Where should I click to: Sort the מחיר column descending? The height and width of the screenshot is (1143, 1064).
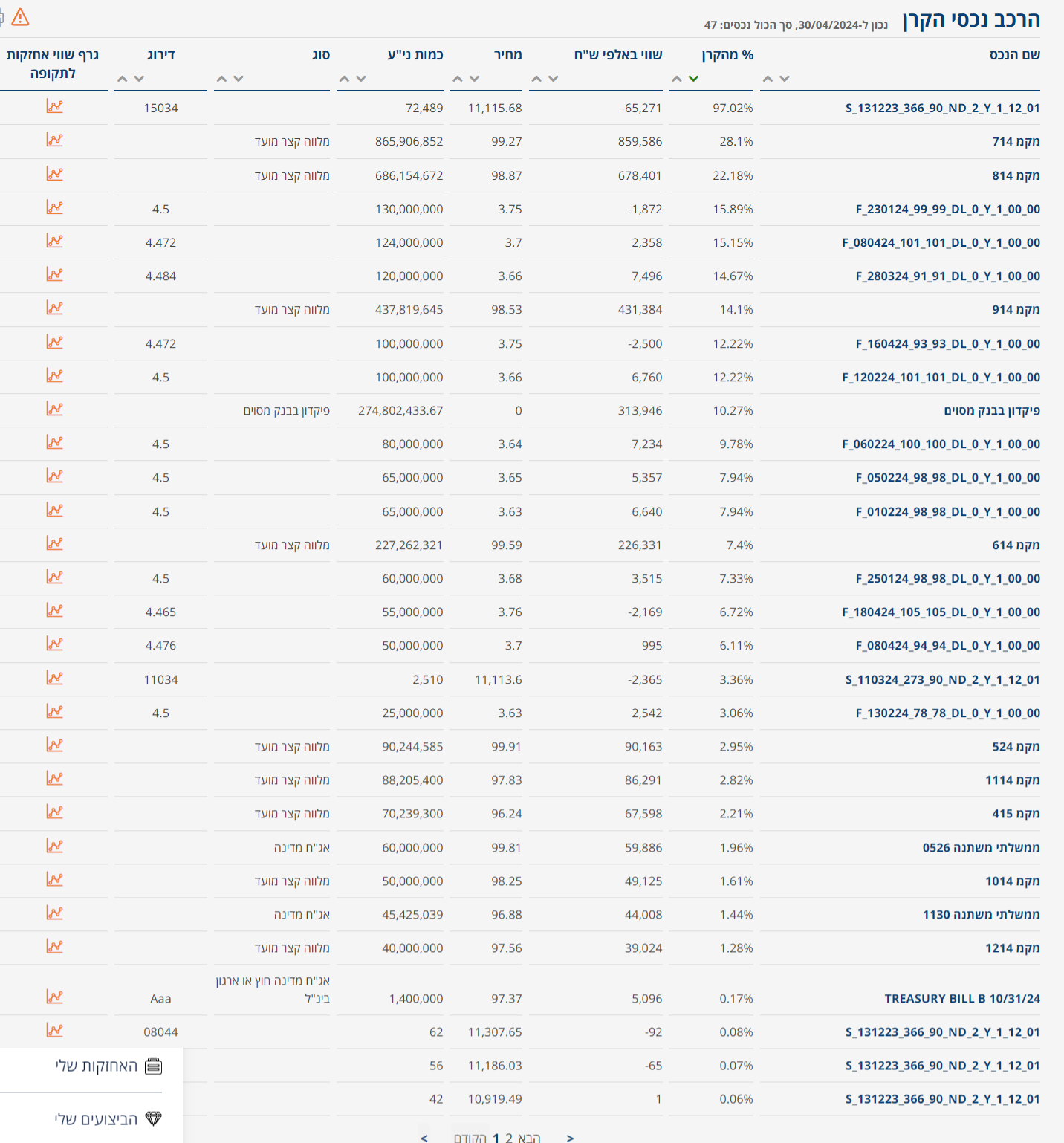tap(475, 78)
